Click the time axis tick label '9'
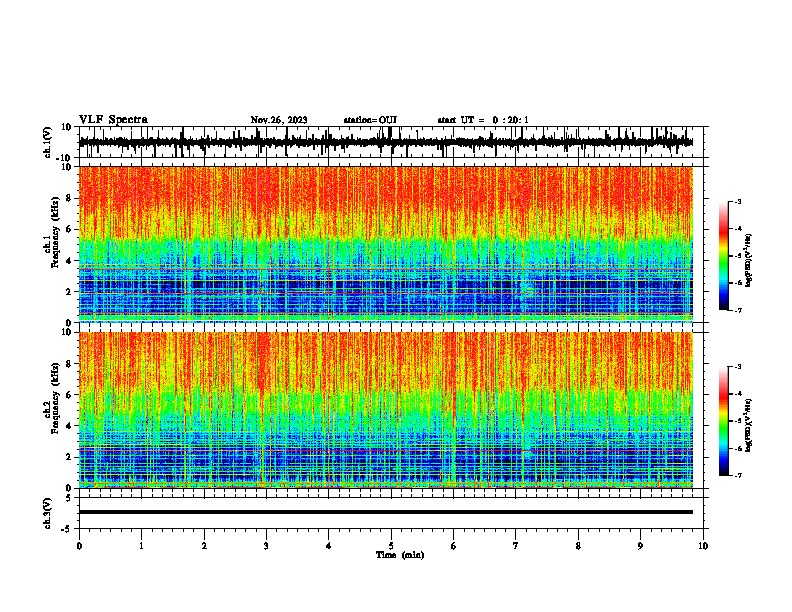Image resolution: width=792 pixels, height=612 pixels. 640,546
